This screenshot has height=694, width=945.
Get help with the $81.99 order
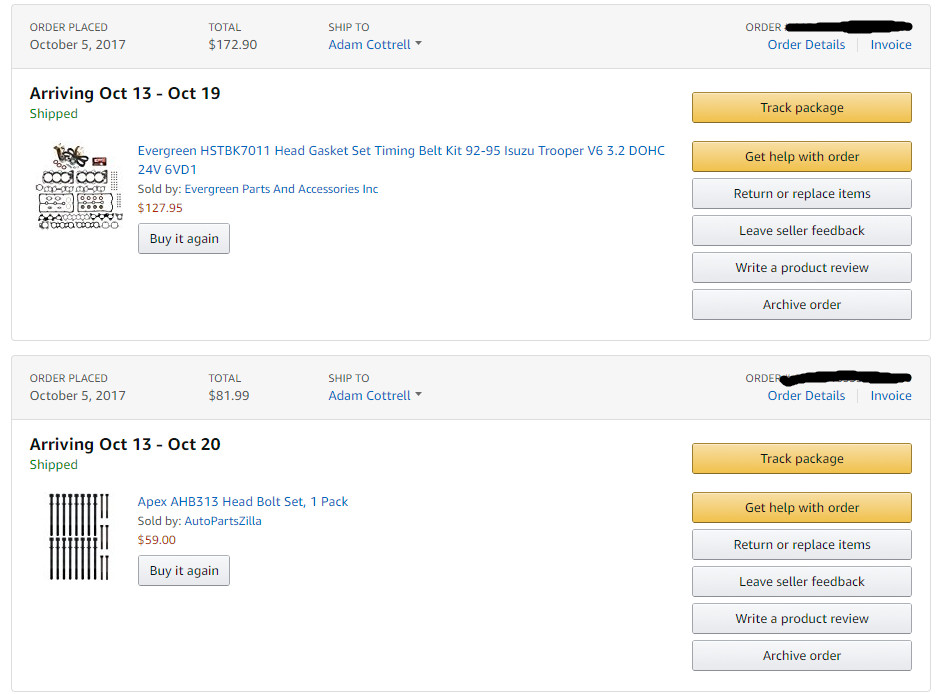coord(802,508)
